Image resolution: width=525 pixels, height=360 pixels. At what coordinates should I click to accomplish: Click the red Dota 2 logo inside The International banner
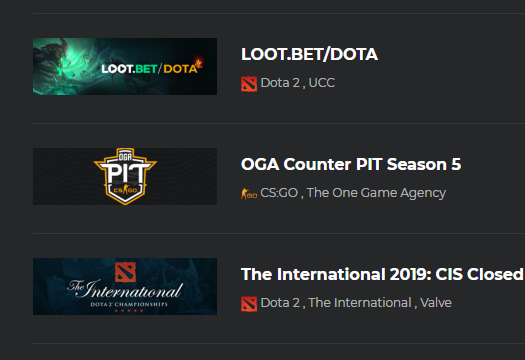pos(125,272)
